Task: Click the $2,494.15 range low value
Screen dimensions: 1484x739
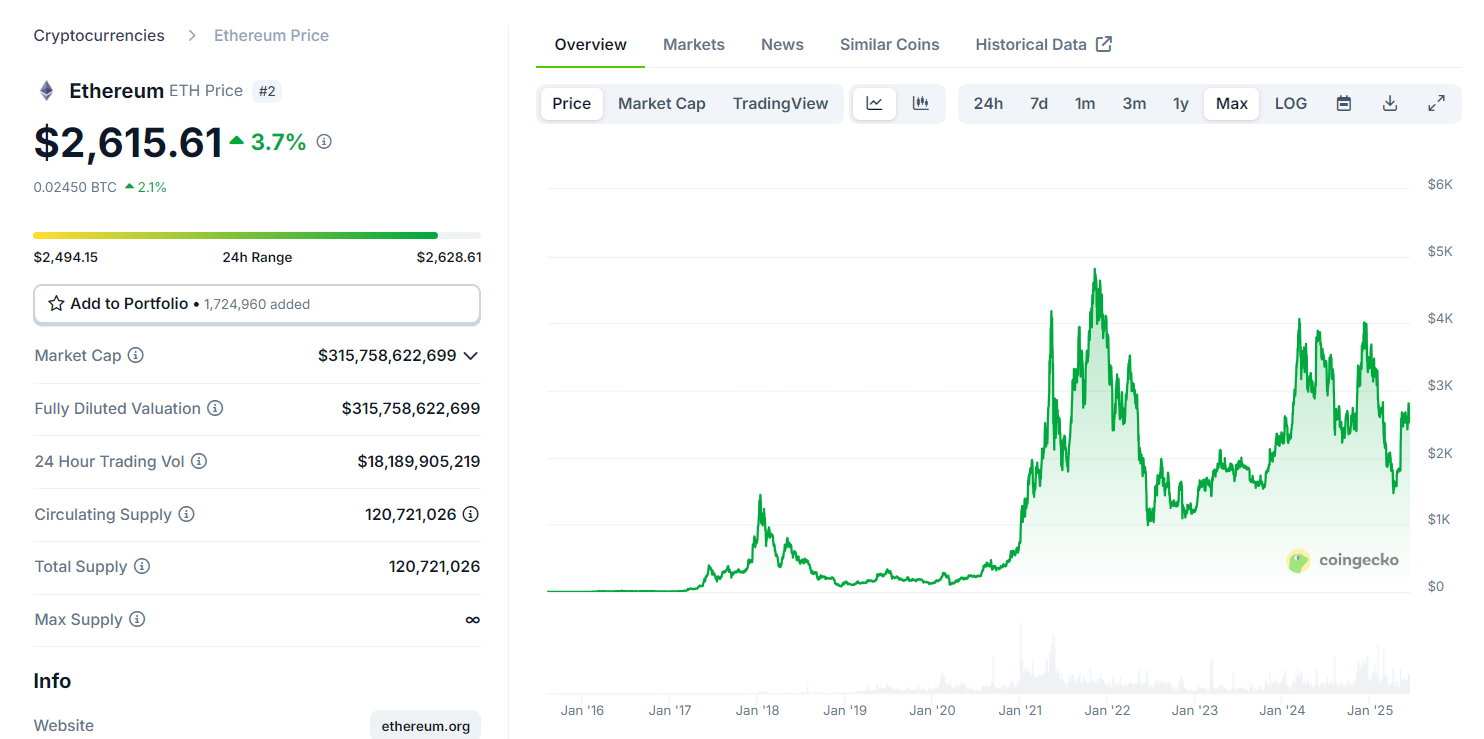Action: coord(66,257)
